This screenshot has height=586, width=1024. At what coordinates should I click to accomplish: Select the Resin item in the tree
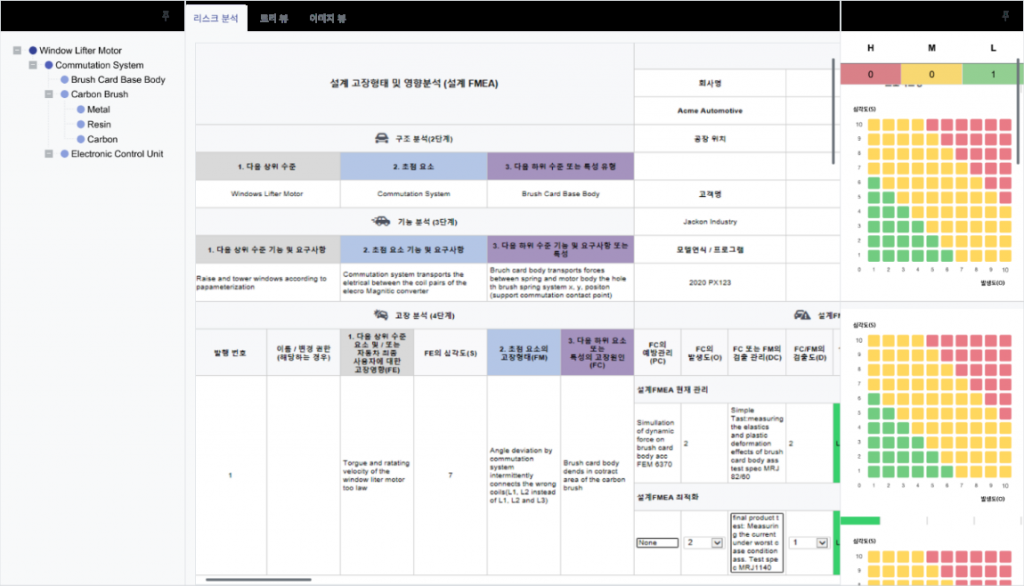pyautogui.click(x=99, y=125)
